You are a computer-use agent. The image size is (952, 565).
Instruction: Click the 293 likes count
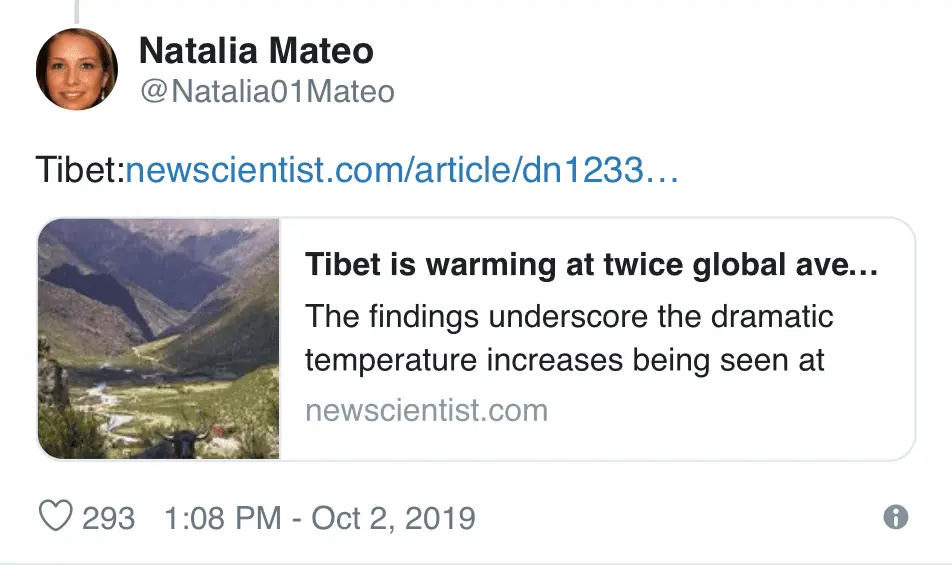point(108,518)
